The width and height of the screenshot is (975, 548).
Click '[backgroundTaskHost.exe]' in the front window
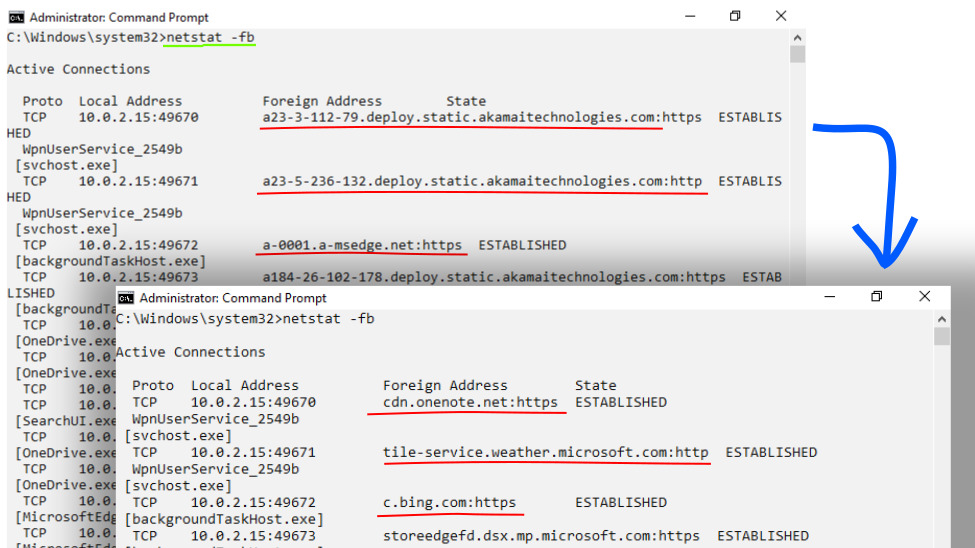pyautogui.click(x=224, y=519)
